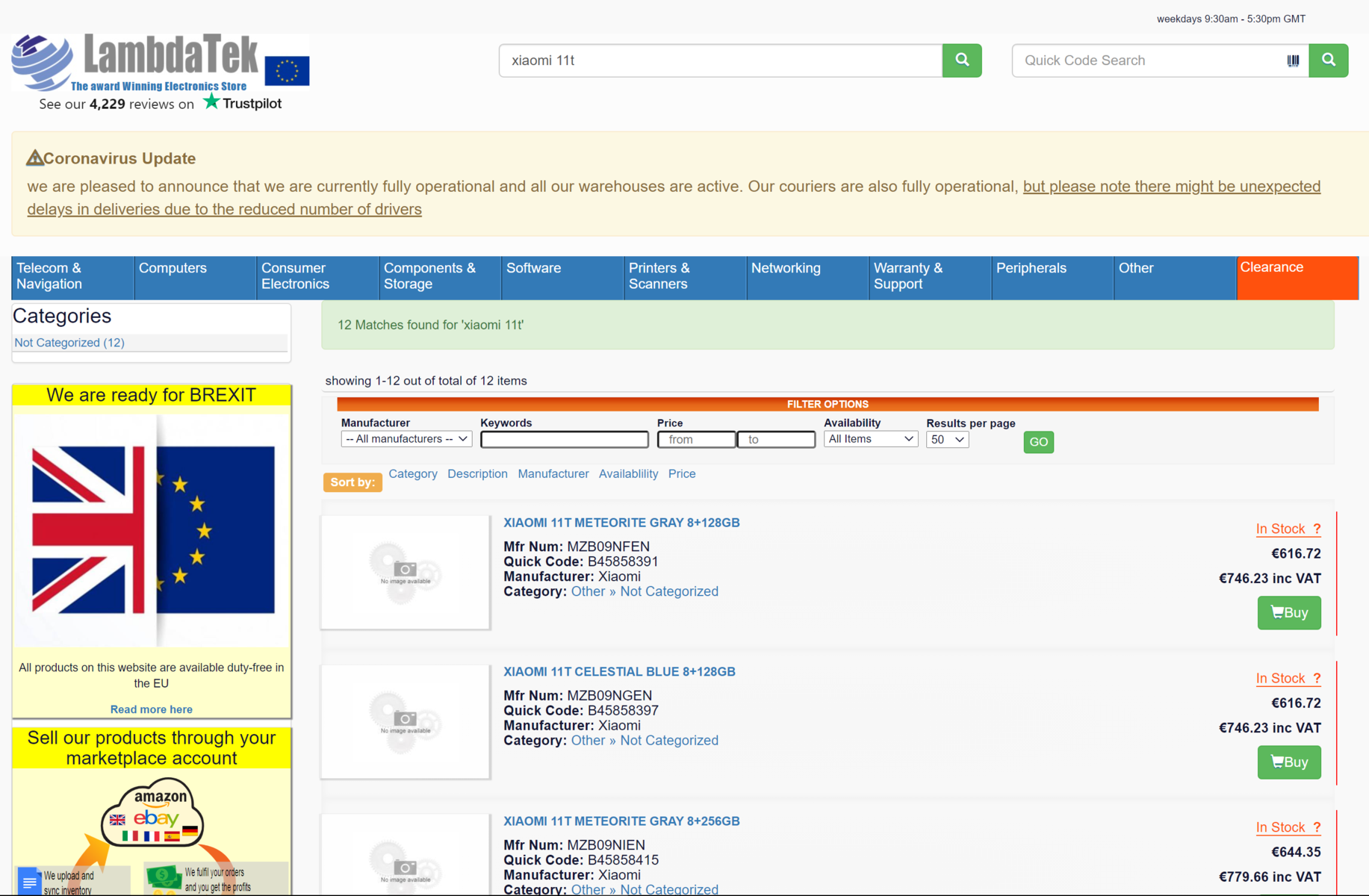Sort results by Availablility
This screenshot has height=896, width=1369.
628,473
